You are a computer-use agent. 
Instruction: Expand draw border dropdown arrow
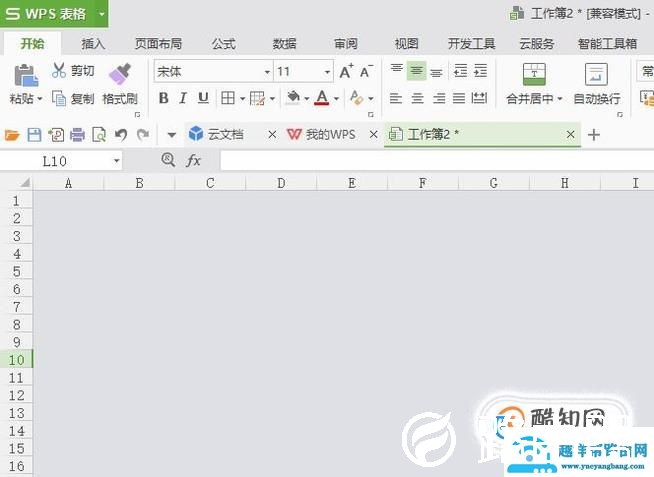(x=272, y=99)
